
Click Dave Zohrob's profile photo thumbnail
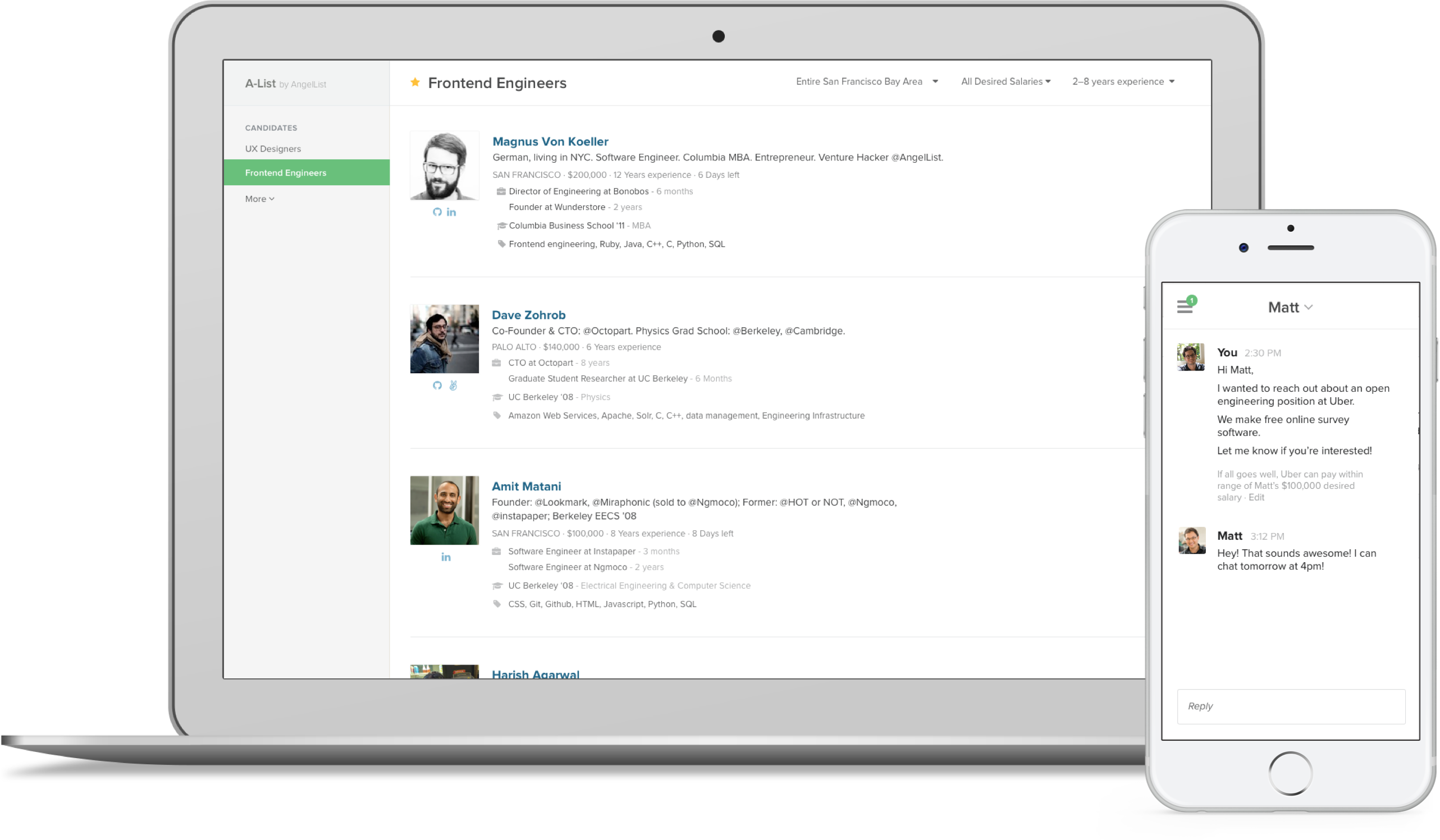click(444, 338)
